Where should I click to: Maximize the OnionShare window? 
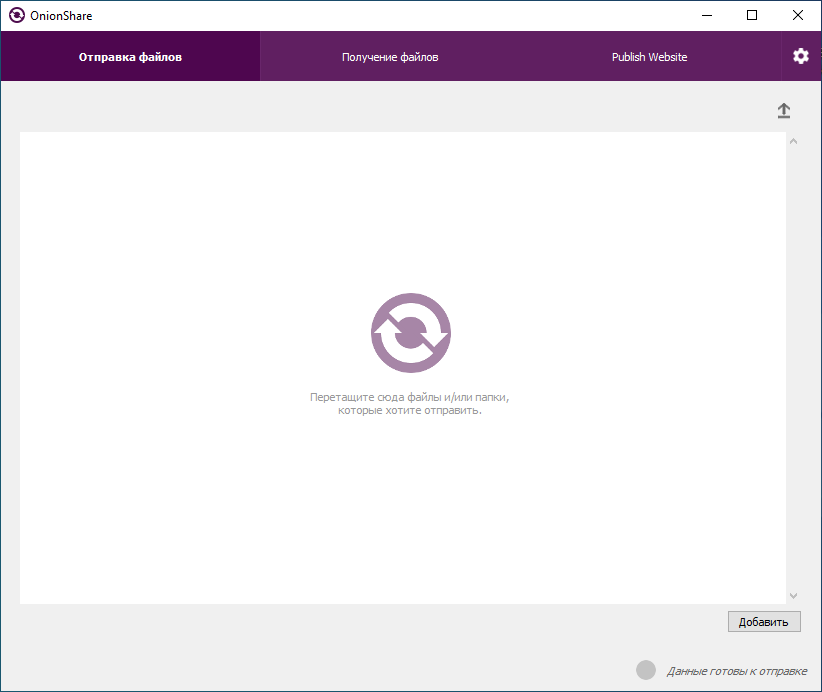(x=752, y=15)
